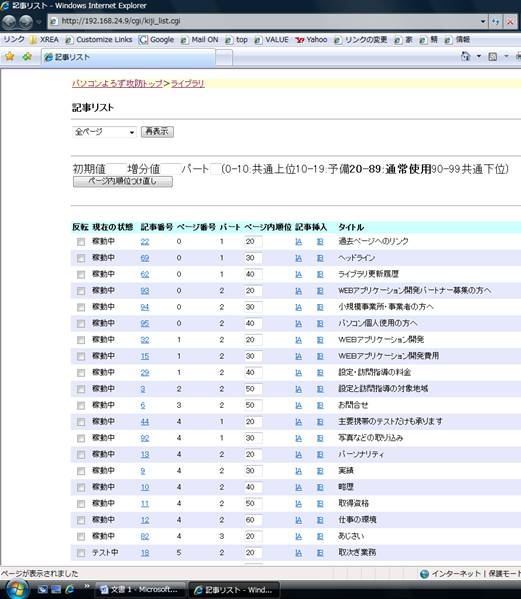Click ページ内順位つけ直し button
Viewport: 521px width, 599px height.
coord(123,181)
